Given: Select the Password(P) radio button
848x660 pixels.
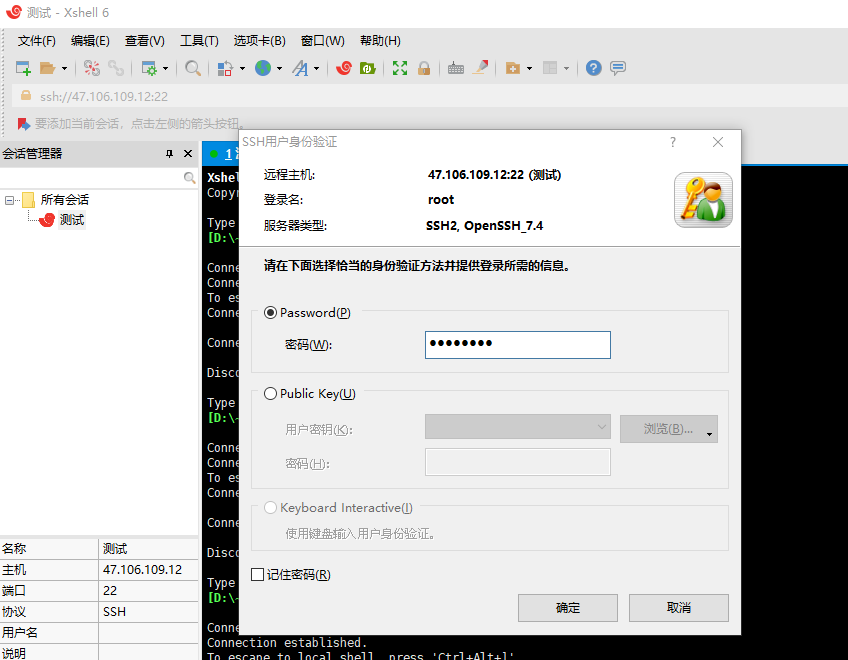Looking at the screenshot, I should coord(270,313).
